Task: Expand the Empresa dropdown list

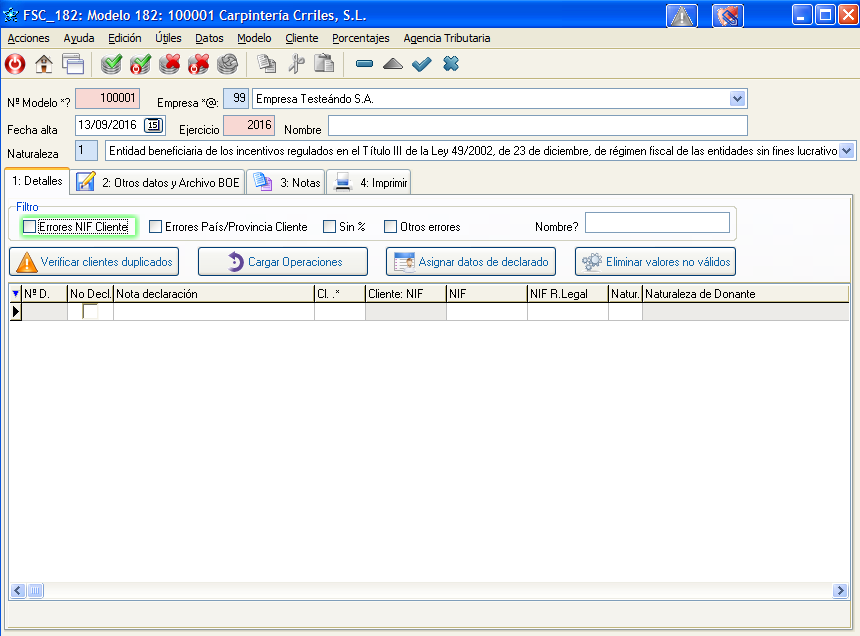Action: (x=738, y=98)
